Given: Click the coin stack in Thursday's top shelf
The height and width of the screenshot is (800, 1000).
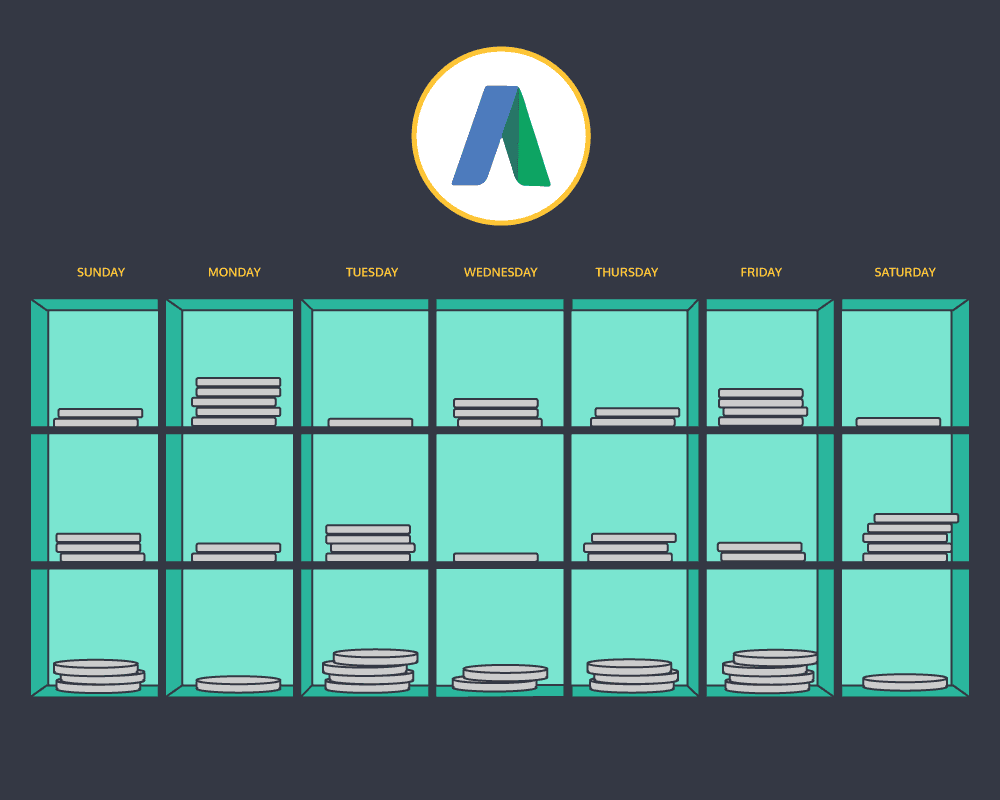Looking at the screenshot, I should (x=635, y=417).
